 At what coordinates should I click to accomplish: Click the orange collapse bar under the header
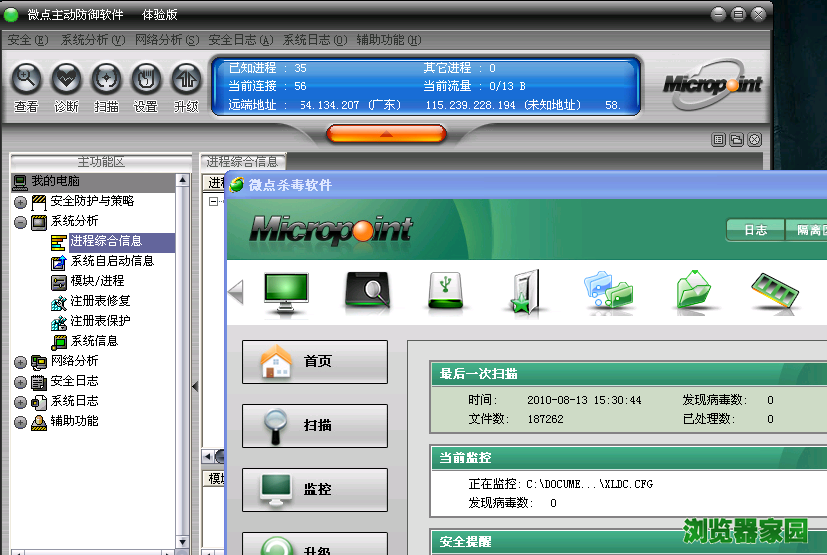(385, 133)
